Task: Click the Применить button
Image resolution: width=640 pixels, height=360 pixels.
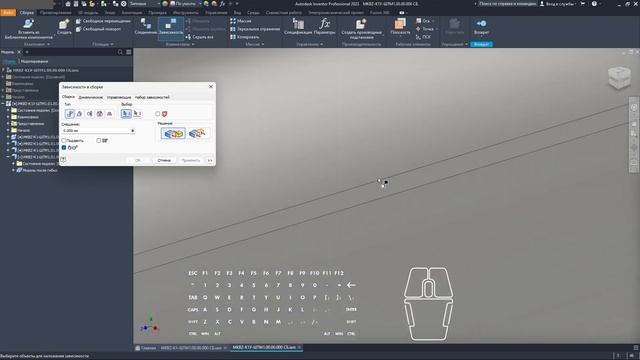Action: pos(191,160)
